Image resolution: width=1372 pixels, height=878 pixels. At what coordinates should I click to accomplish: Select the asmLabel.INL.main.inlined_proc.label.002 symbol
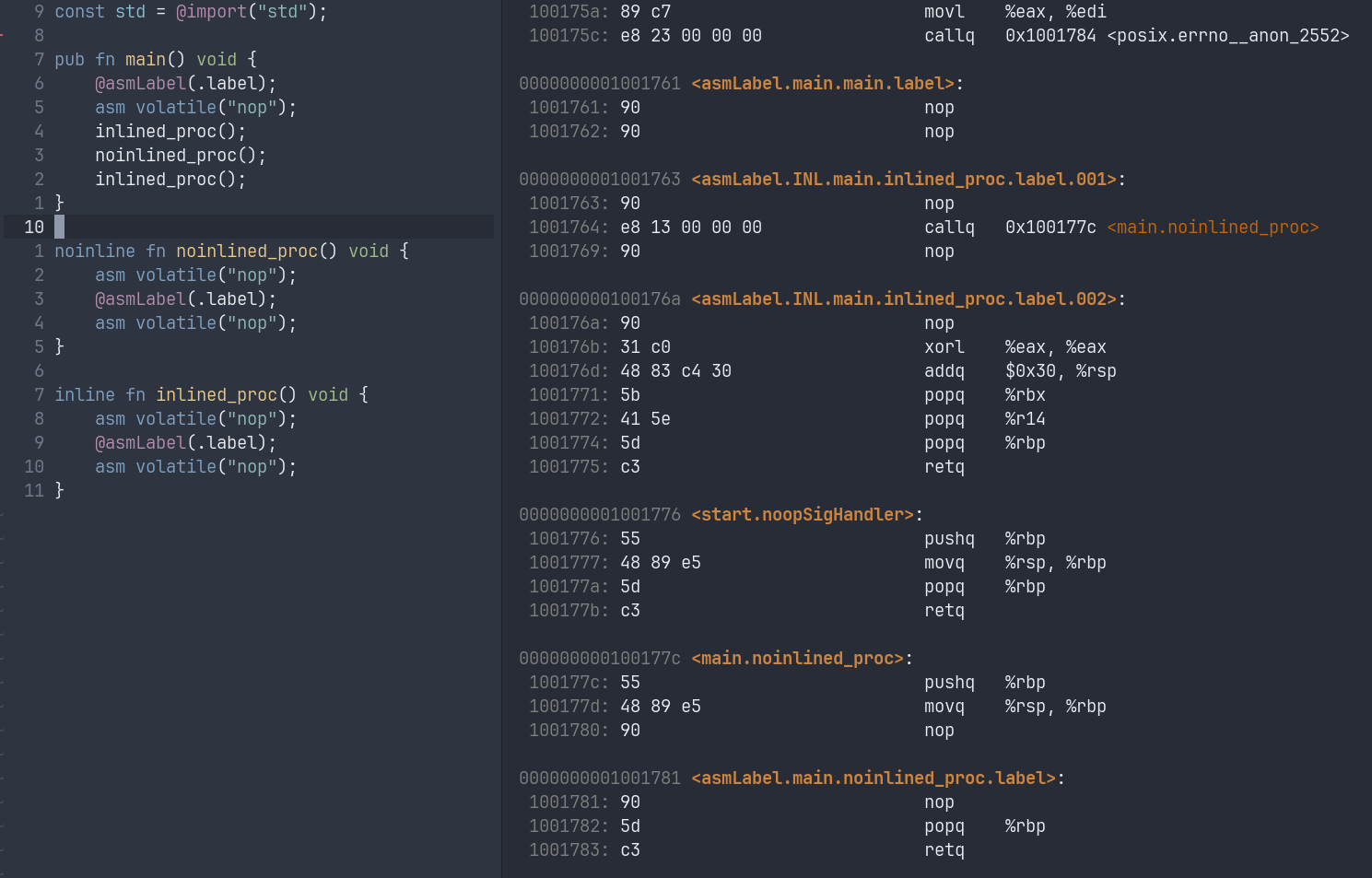point(903,299)
